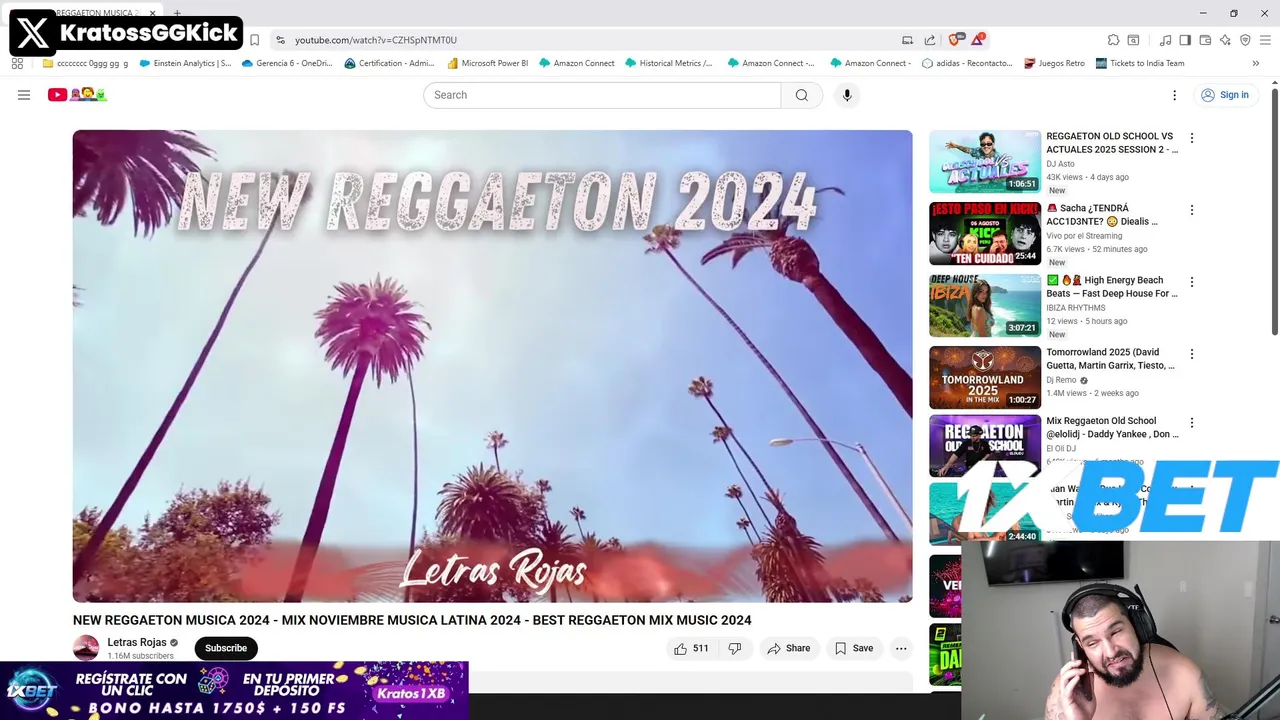Close the Reggaeton Musica browser tab
The width and height of the screenshot is (1280, 720).
(x=152, y=13)
